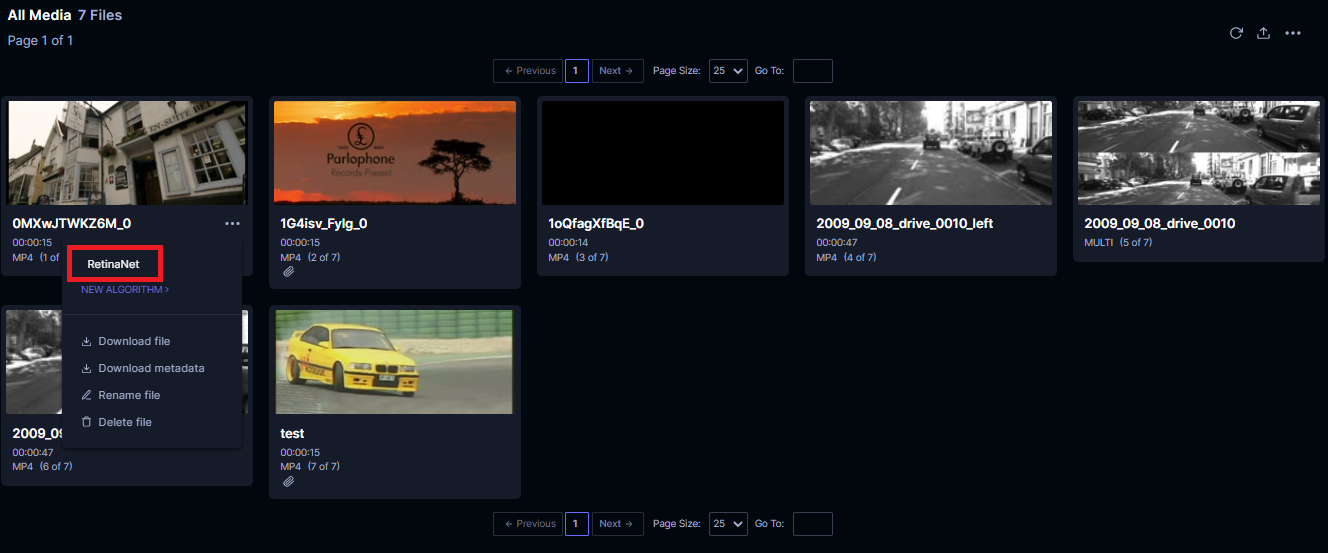Open the 2009_09_08_drive_0010_left thumbnail

pos(931,153)
